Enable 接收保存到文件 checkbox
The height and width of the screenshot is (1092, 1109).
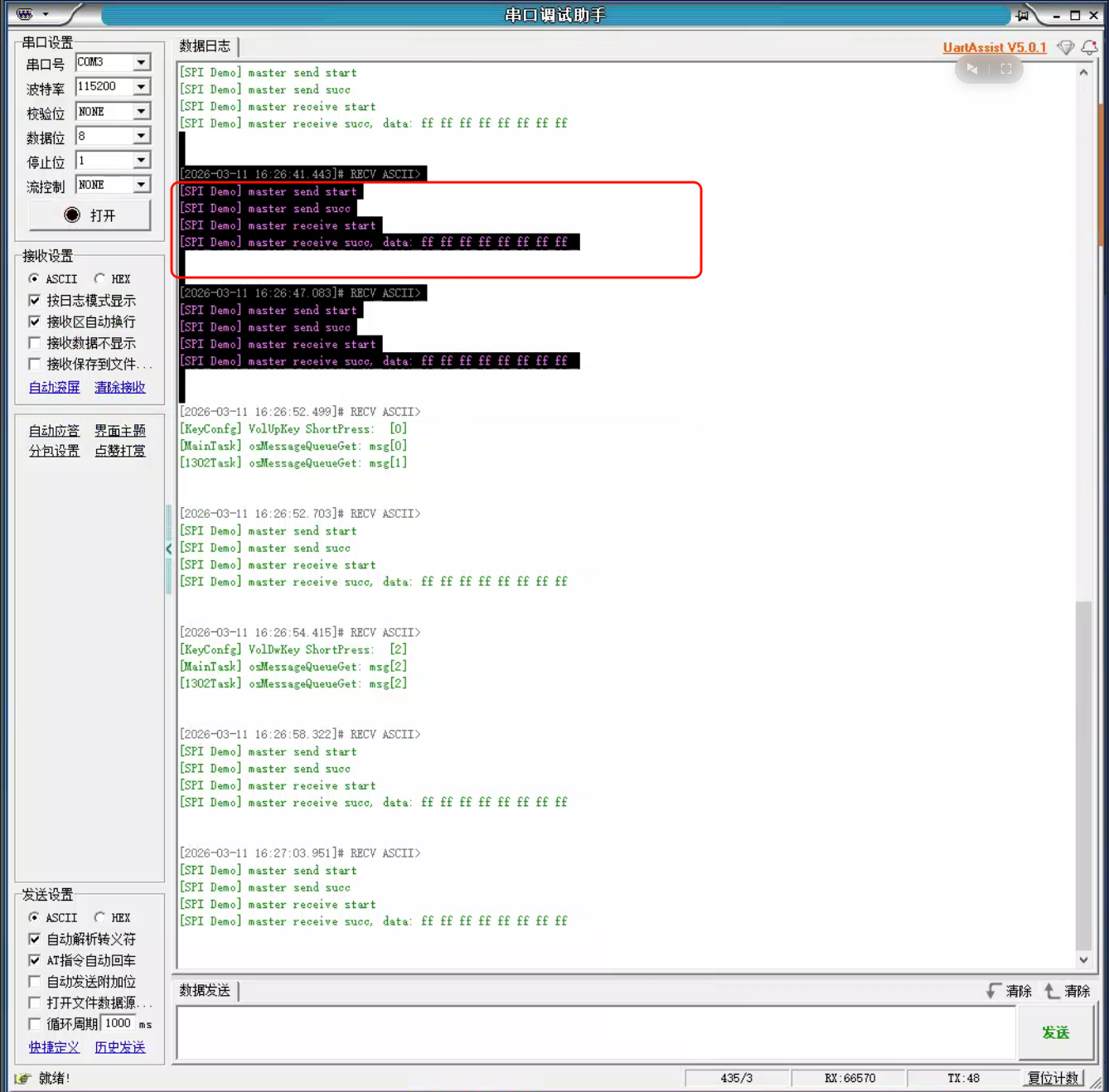(x=34, y=364)
